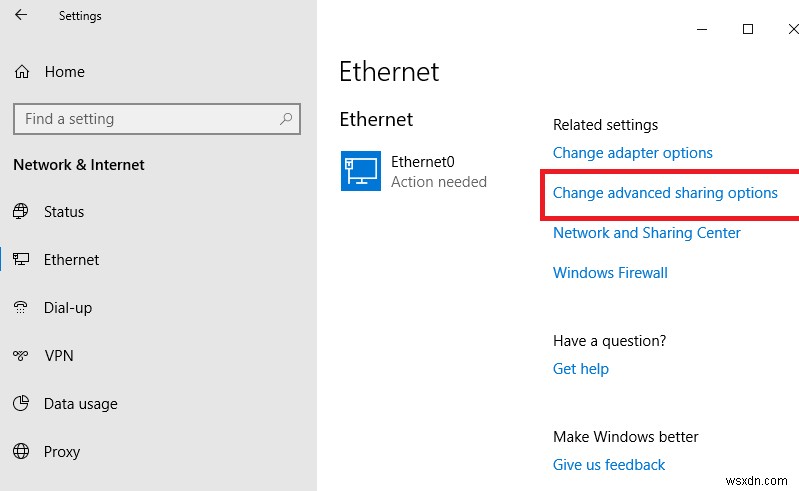Click the Dial-up phone icon
The height and width of the screenshot is (491, 799).
coord(21,307)
